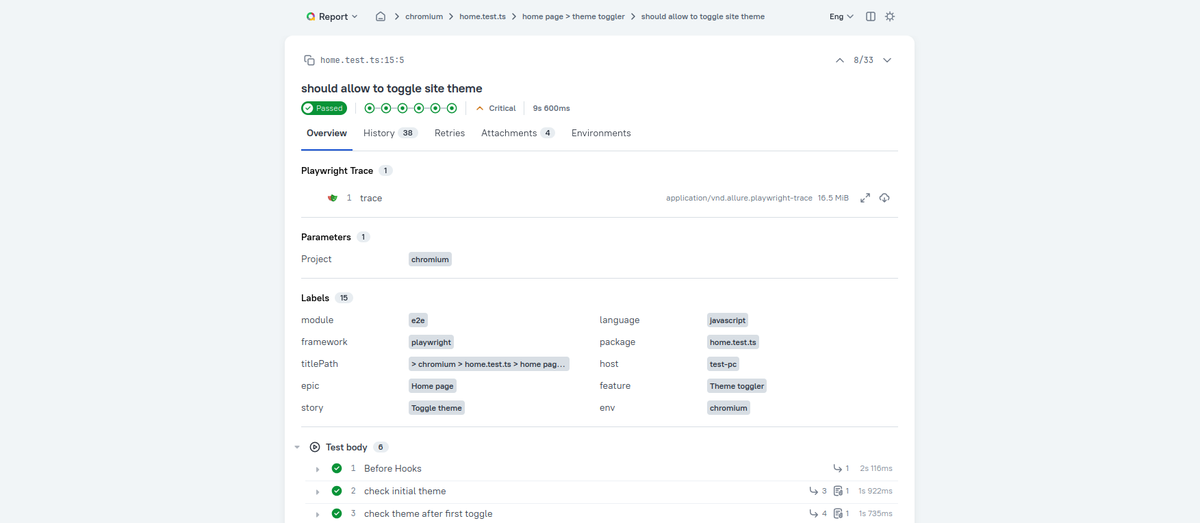Click the last history status circle
This screenshot has height=523, width=1200.
[452, 108]
